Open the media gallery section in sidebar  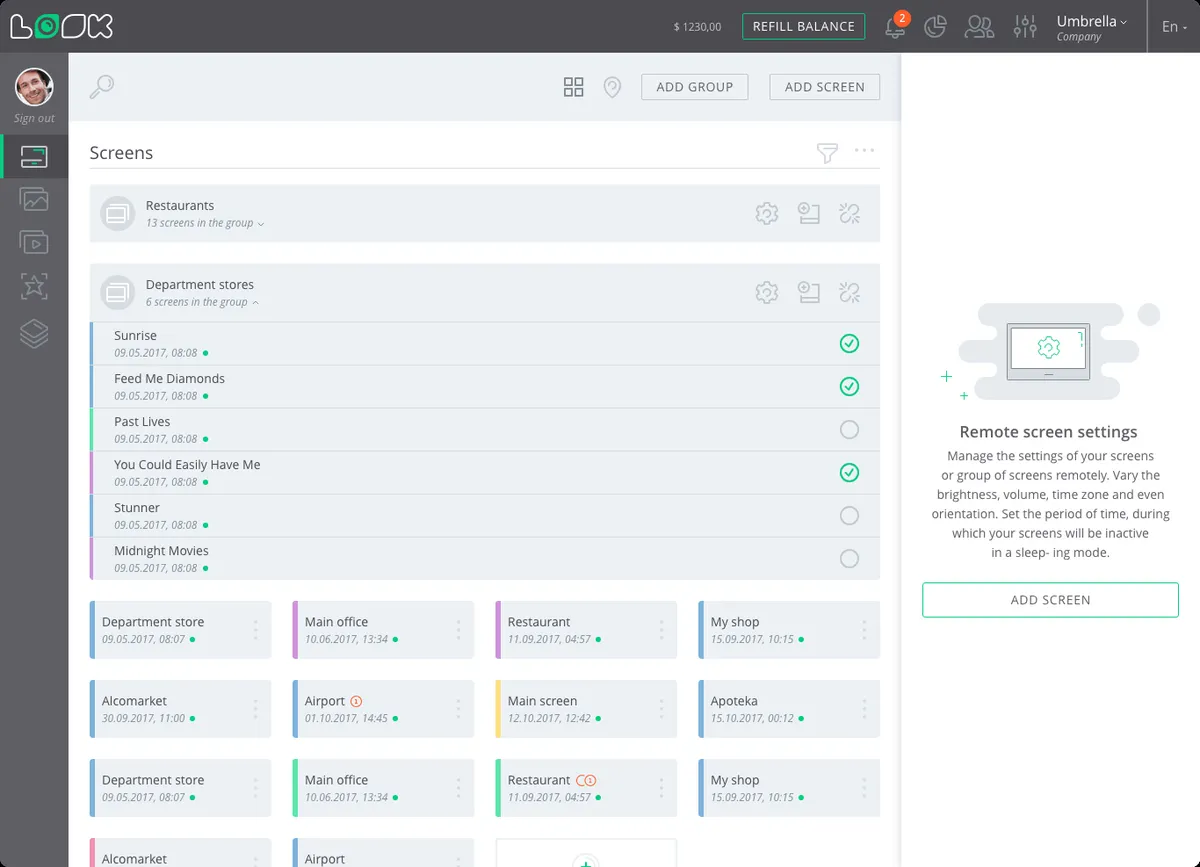(x=34, y=199)
